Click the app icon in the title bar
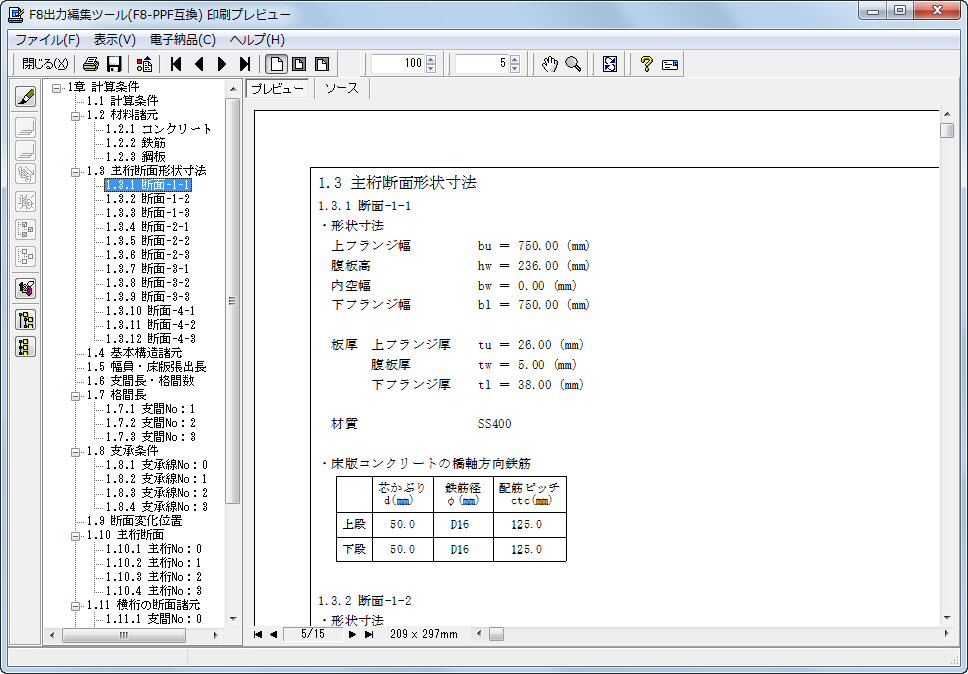968x674 pixels. coord(15,14)
